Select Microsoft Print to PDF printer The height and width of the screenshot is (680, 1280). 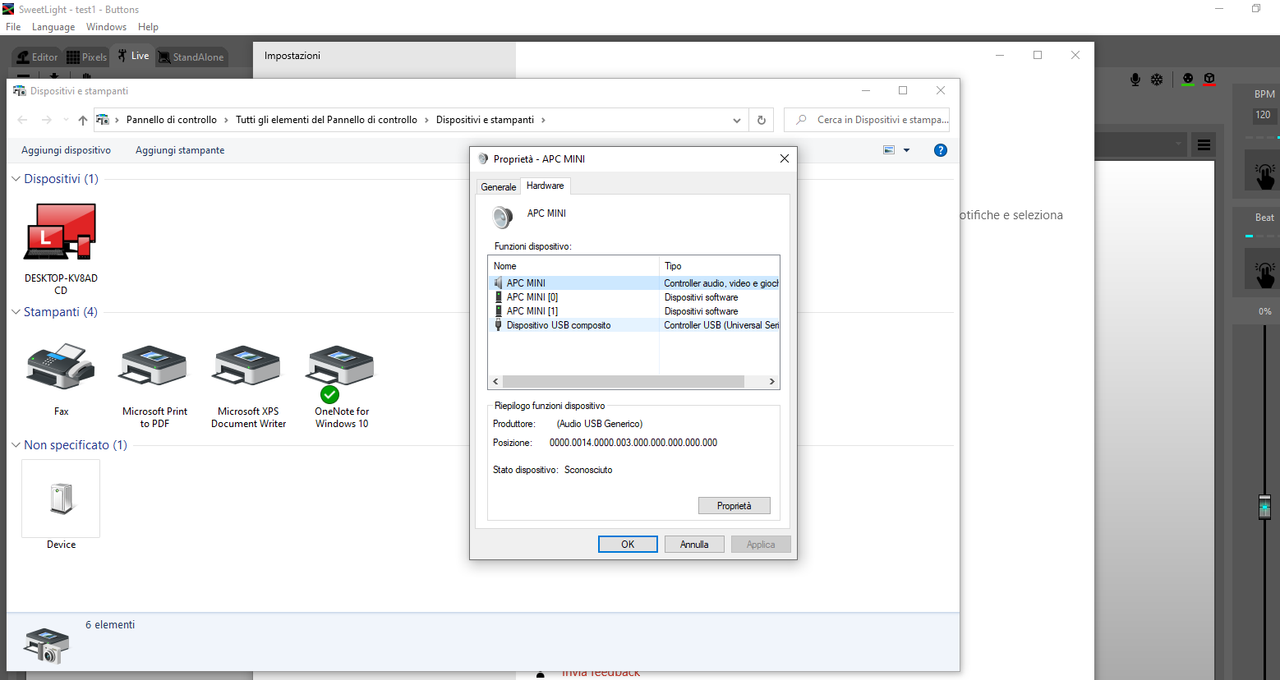[x=155, y=386]
